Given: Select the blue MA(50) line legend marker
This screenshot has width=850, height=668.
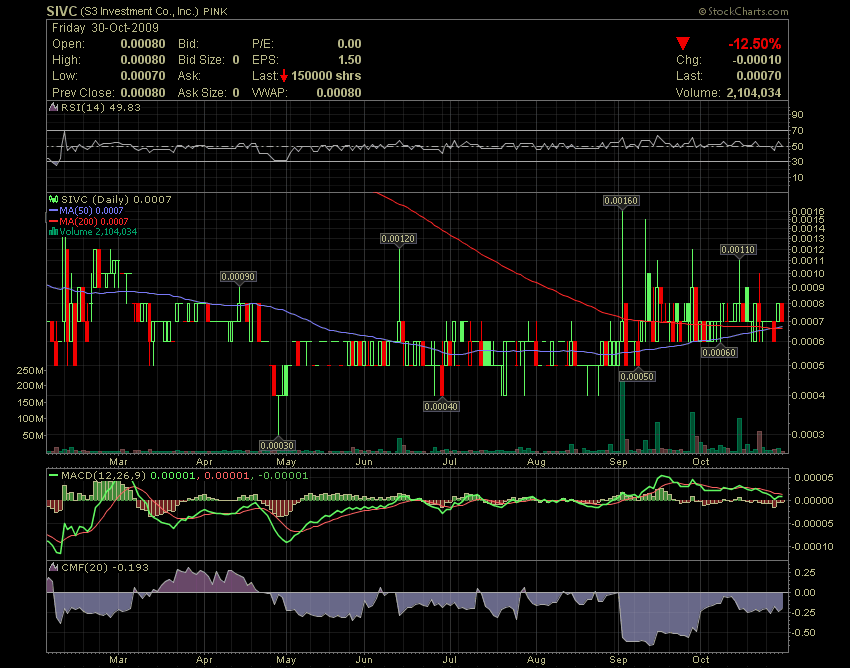Looking at the screenshot, I should pyautogui.click(x=54, y=210).
